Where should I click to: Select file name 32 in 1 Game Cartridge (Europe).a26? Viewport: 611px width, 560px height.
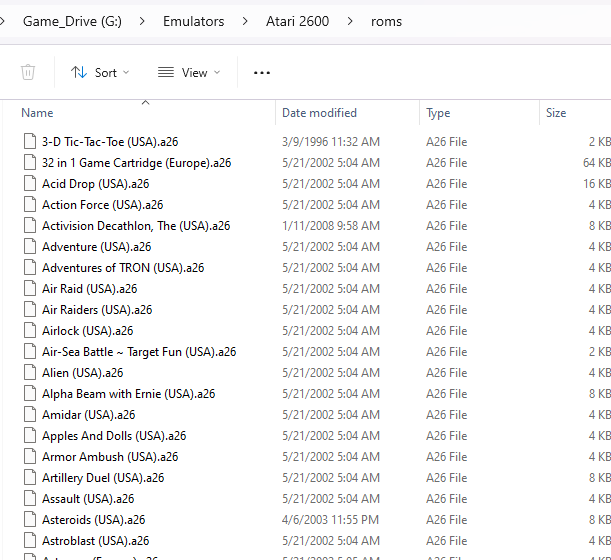click(x=136, y=163)
